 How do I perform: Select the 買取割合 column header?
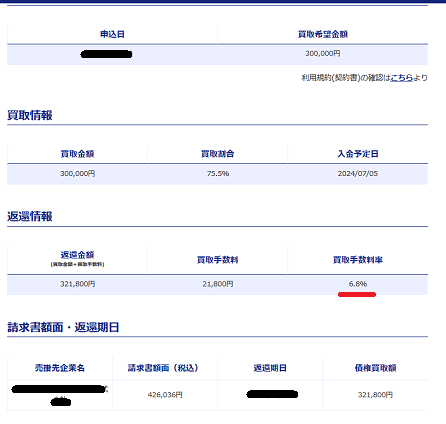click(x=217, y=154)
